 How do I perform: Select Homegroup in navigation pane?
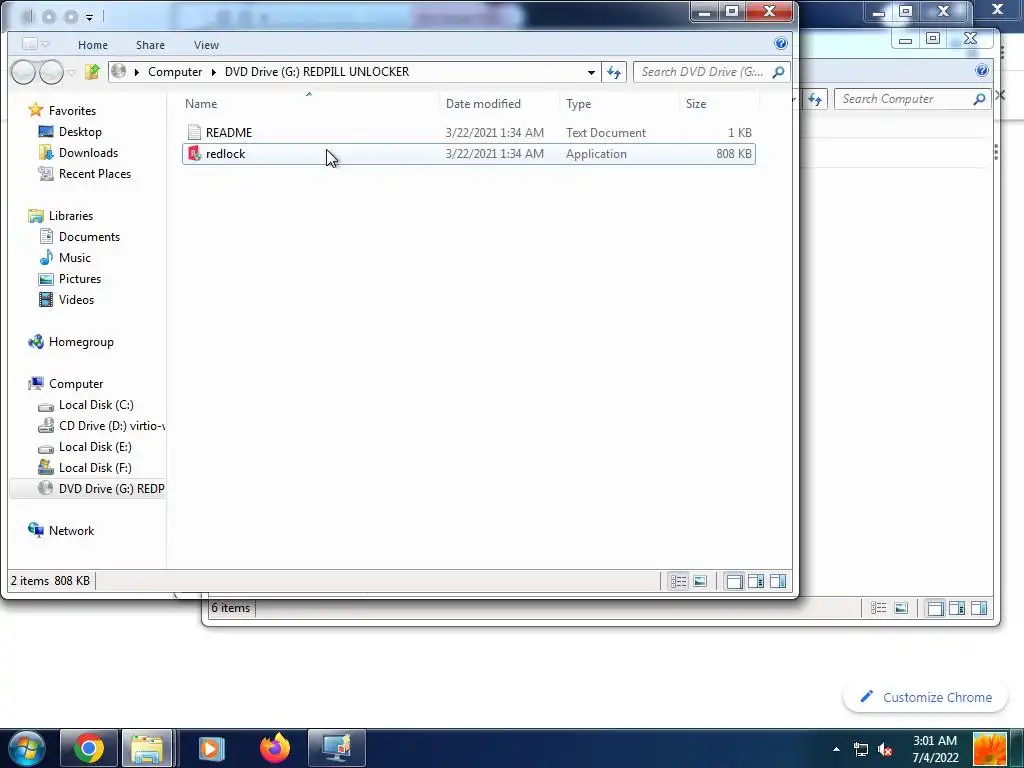(x=81, y=342)
